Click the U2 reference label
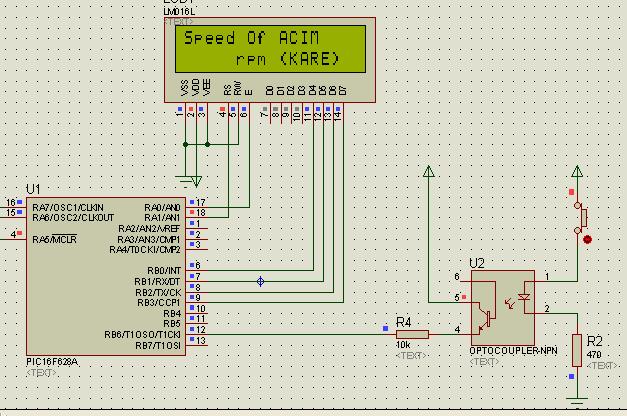 [x=477, y=263]
